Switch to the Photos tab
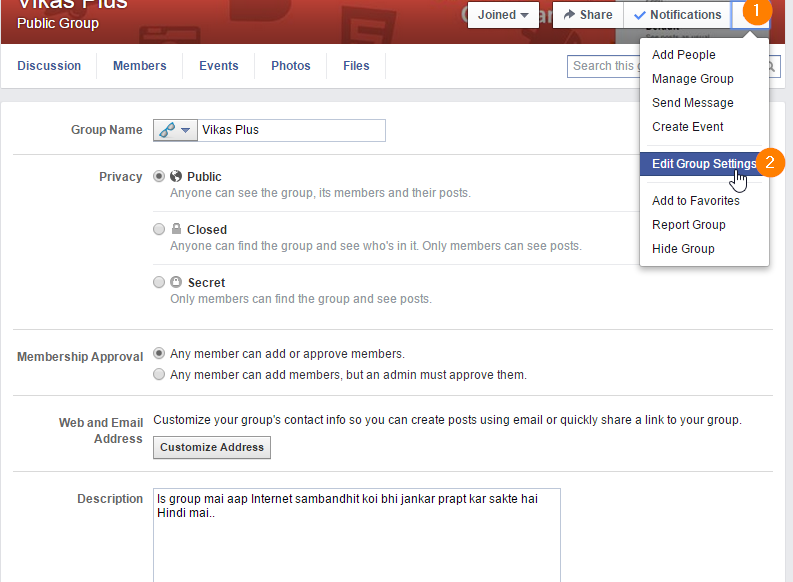Screen dimensions: 793x582 [291, 66]
